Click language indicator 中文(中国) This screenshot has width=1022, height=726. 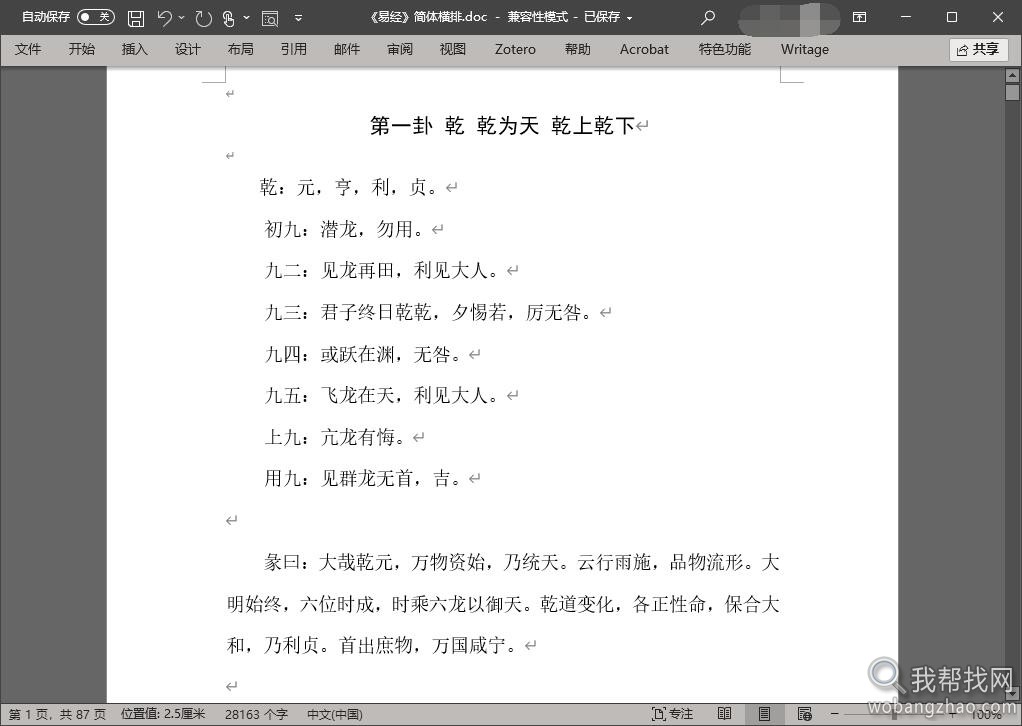[x=334, y=715]
